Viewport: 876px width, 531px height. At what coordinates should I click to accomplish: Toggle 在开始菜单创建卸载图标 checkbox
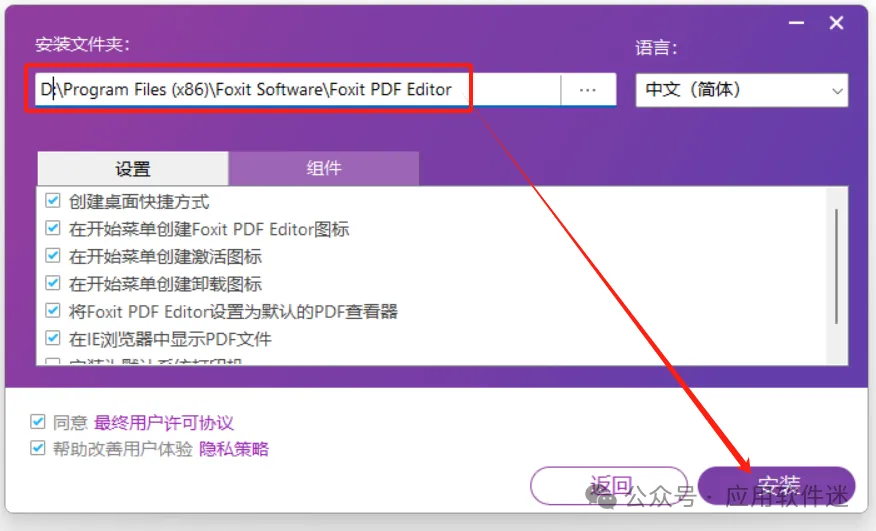pos(53,283)
